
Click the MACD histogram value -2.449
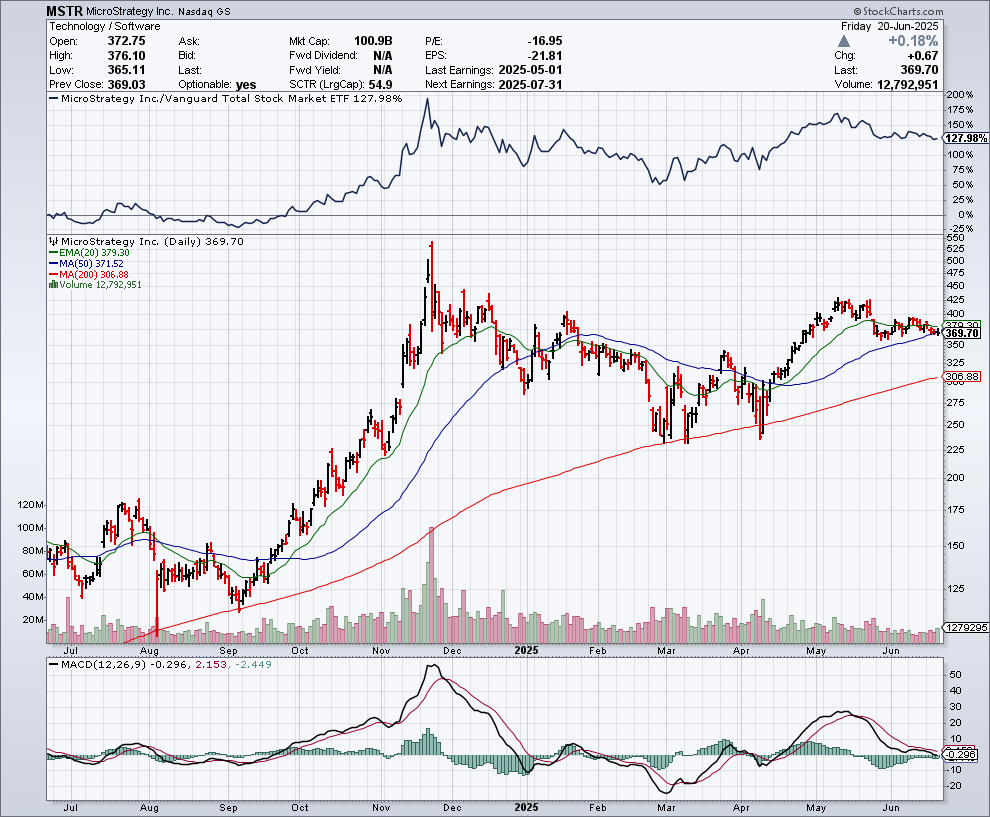point(253,664)
